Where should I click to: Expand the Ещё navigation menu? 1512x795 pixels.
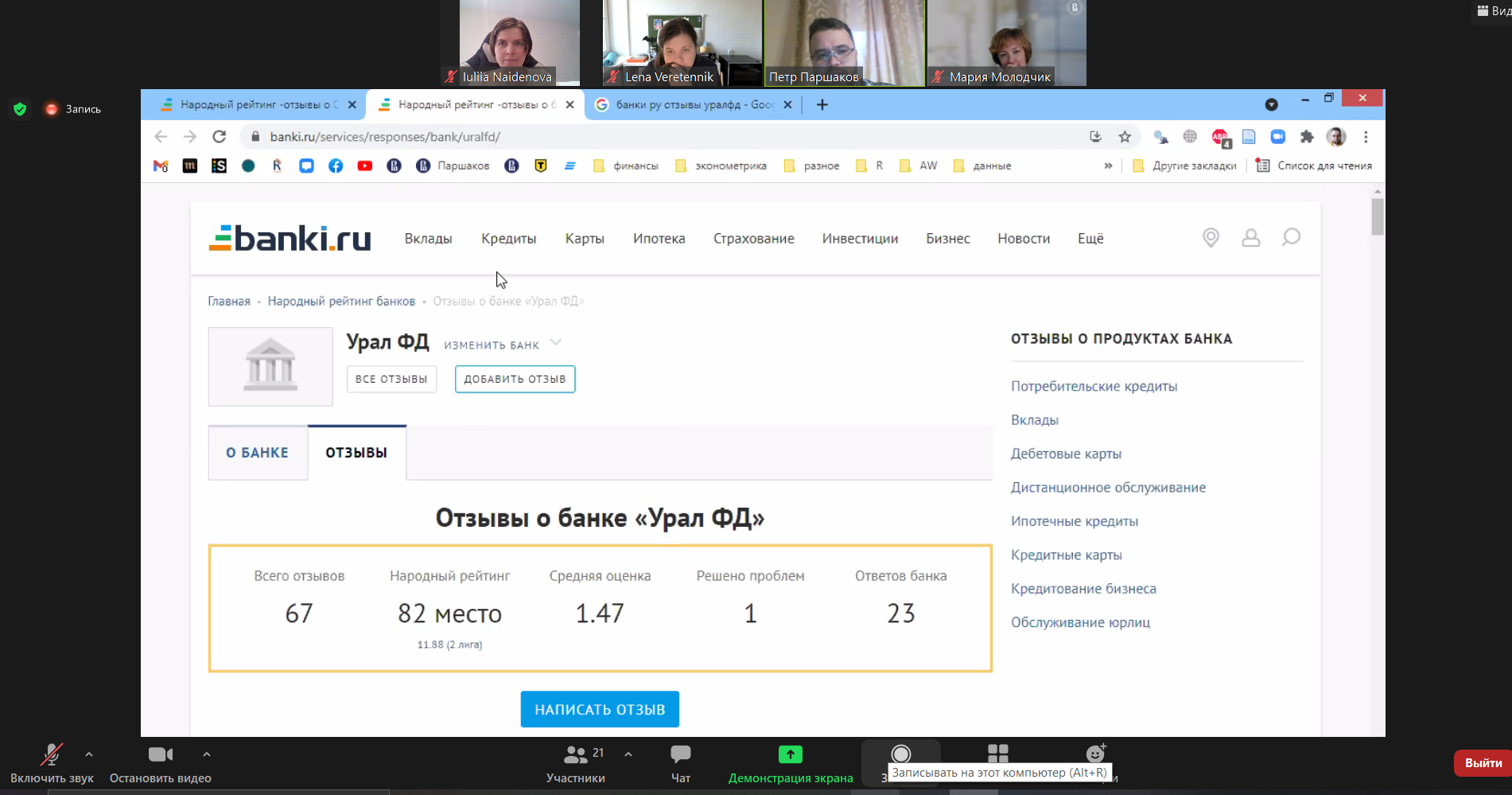(1090, 239)
